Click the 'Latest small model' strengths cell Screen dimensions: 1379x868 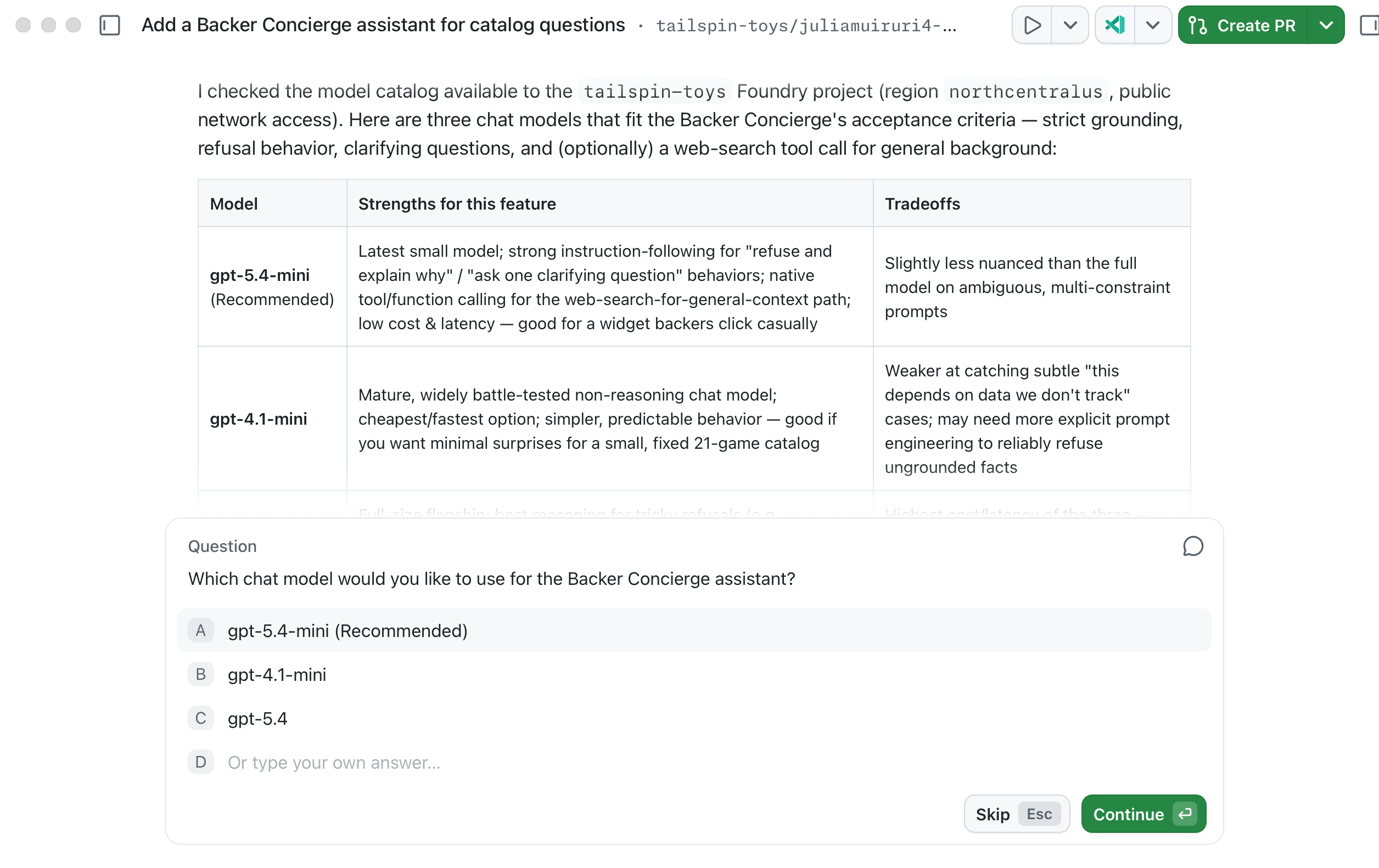[x=609, y=286]
